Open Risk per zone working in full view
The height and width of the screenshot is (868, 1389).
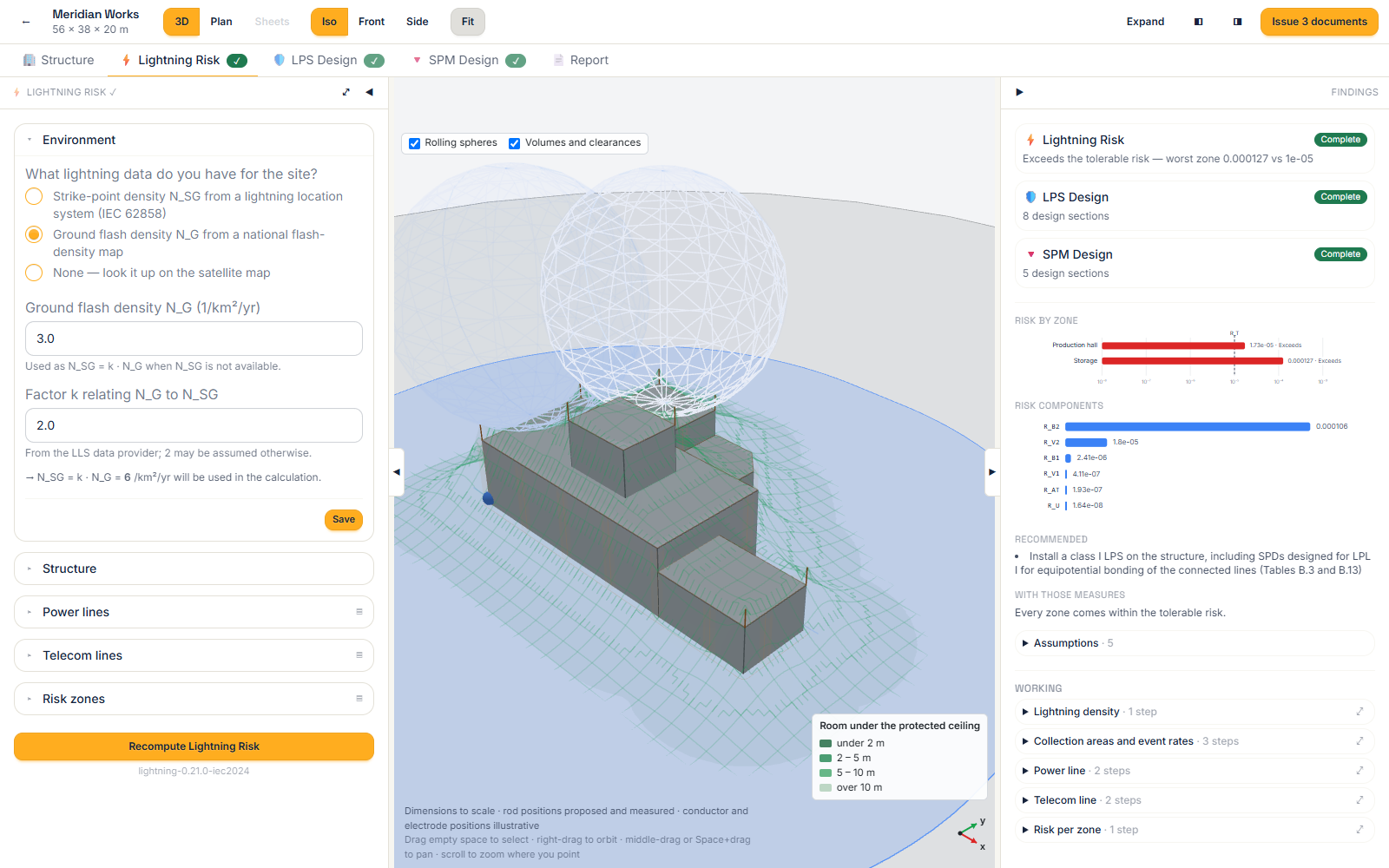pyautogui.click(x=1359, y=830)
